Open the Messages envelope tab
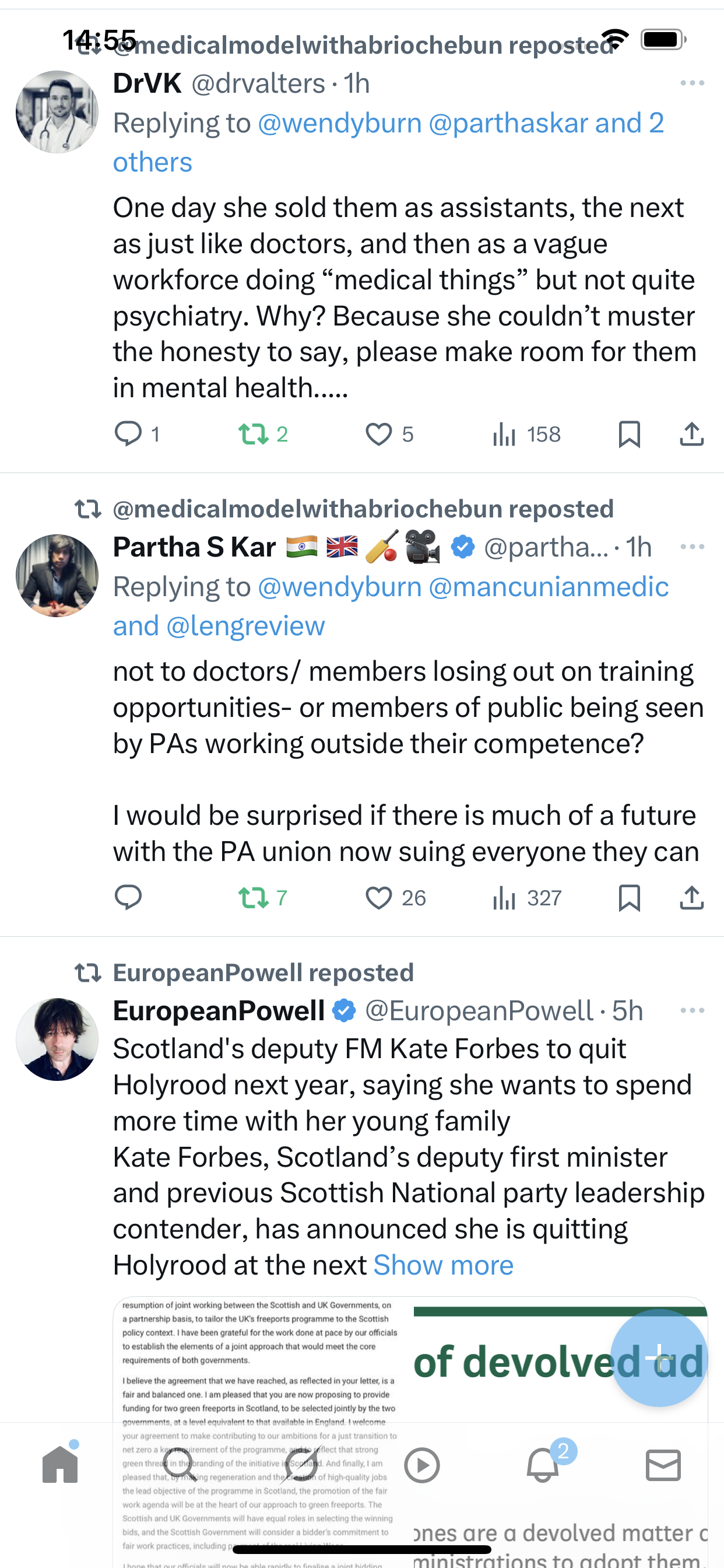724x1568 pixels. (663, 1465)
